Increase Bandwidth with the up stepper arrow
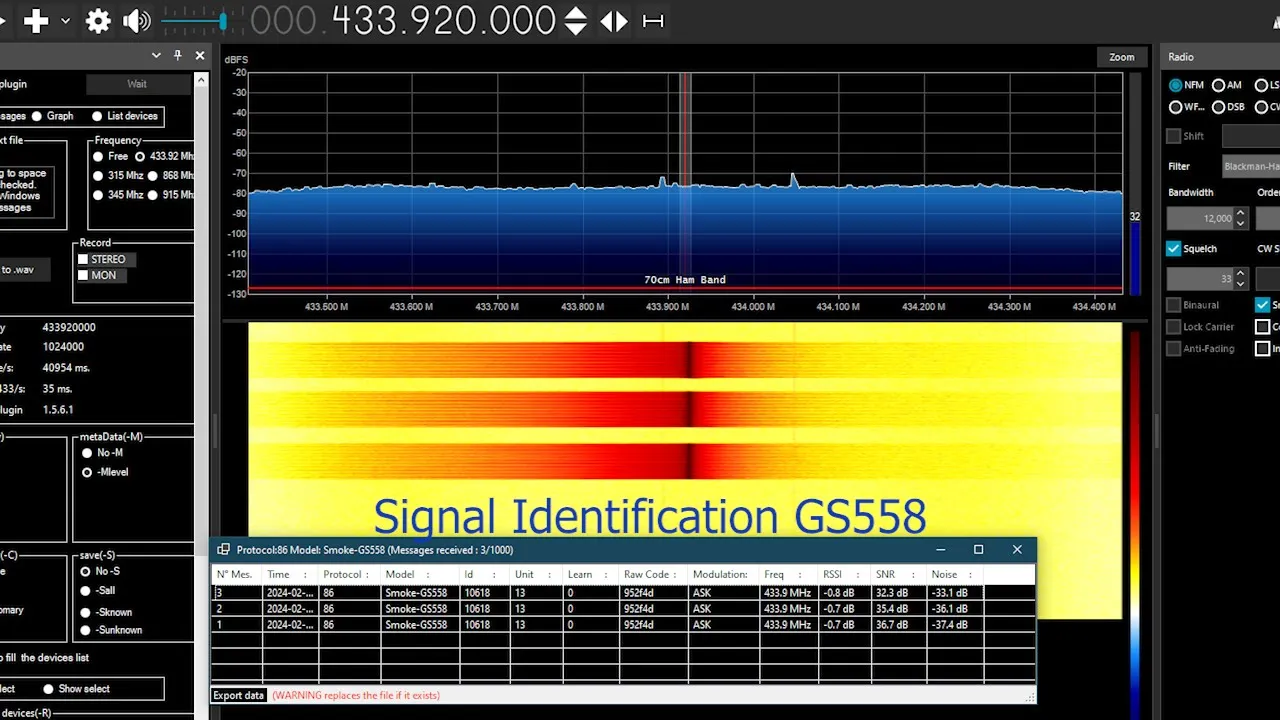 pyautogui.click(x=1241, y=212)
